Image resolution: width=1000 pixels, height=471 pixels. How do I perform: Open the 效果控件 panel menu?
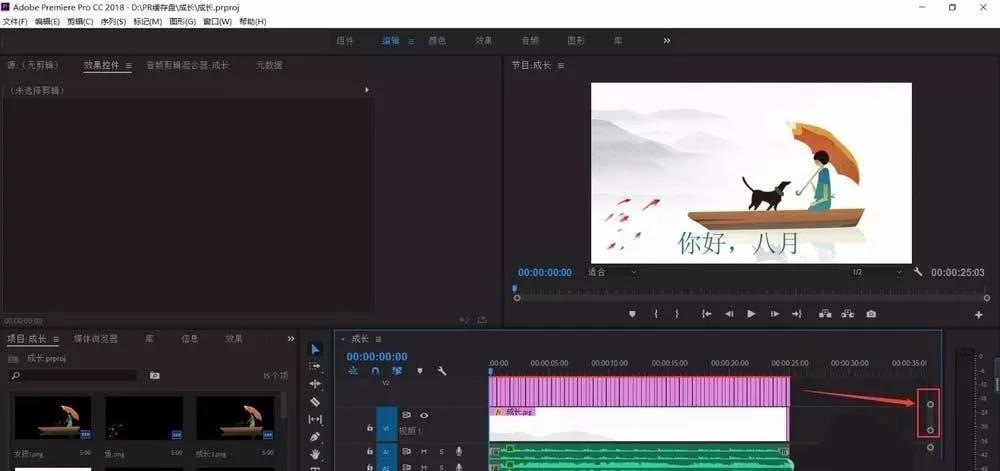[128, 65]
